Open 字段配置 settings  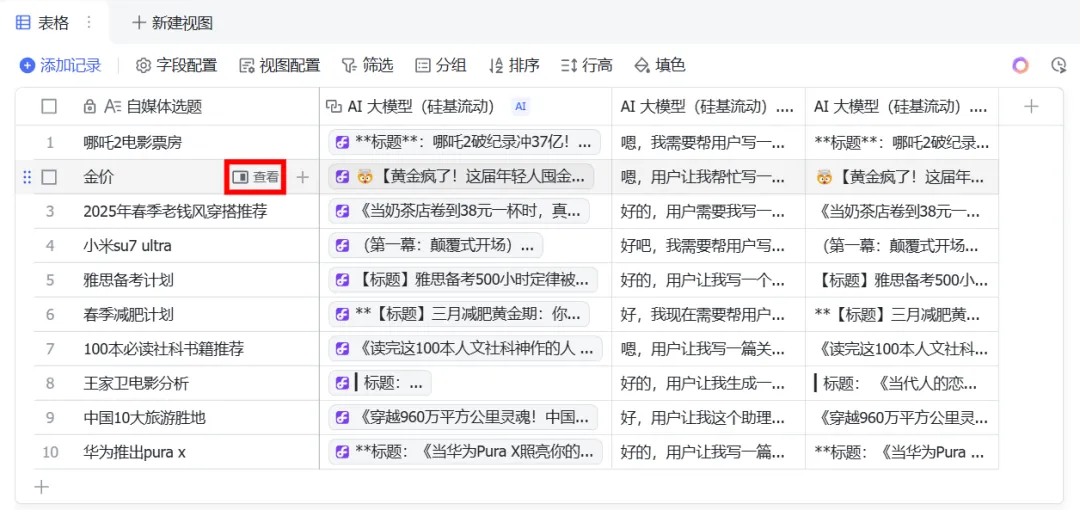tap(177, 65)
